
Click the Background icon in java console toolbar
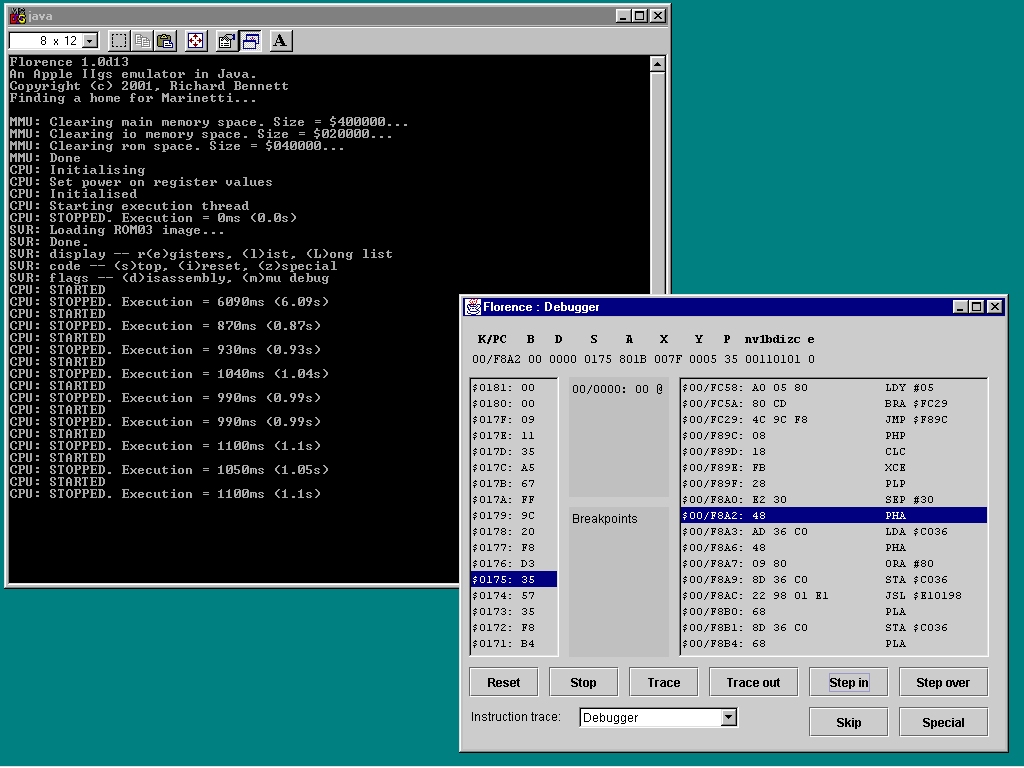pos(250,41)
